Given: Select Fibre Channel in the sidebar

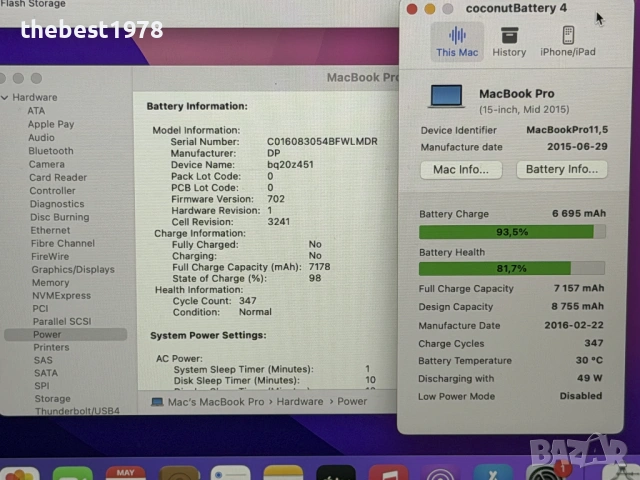Looking at the screenshot, I should (63, 243).
